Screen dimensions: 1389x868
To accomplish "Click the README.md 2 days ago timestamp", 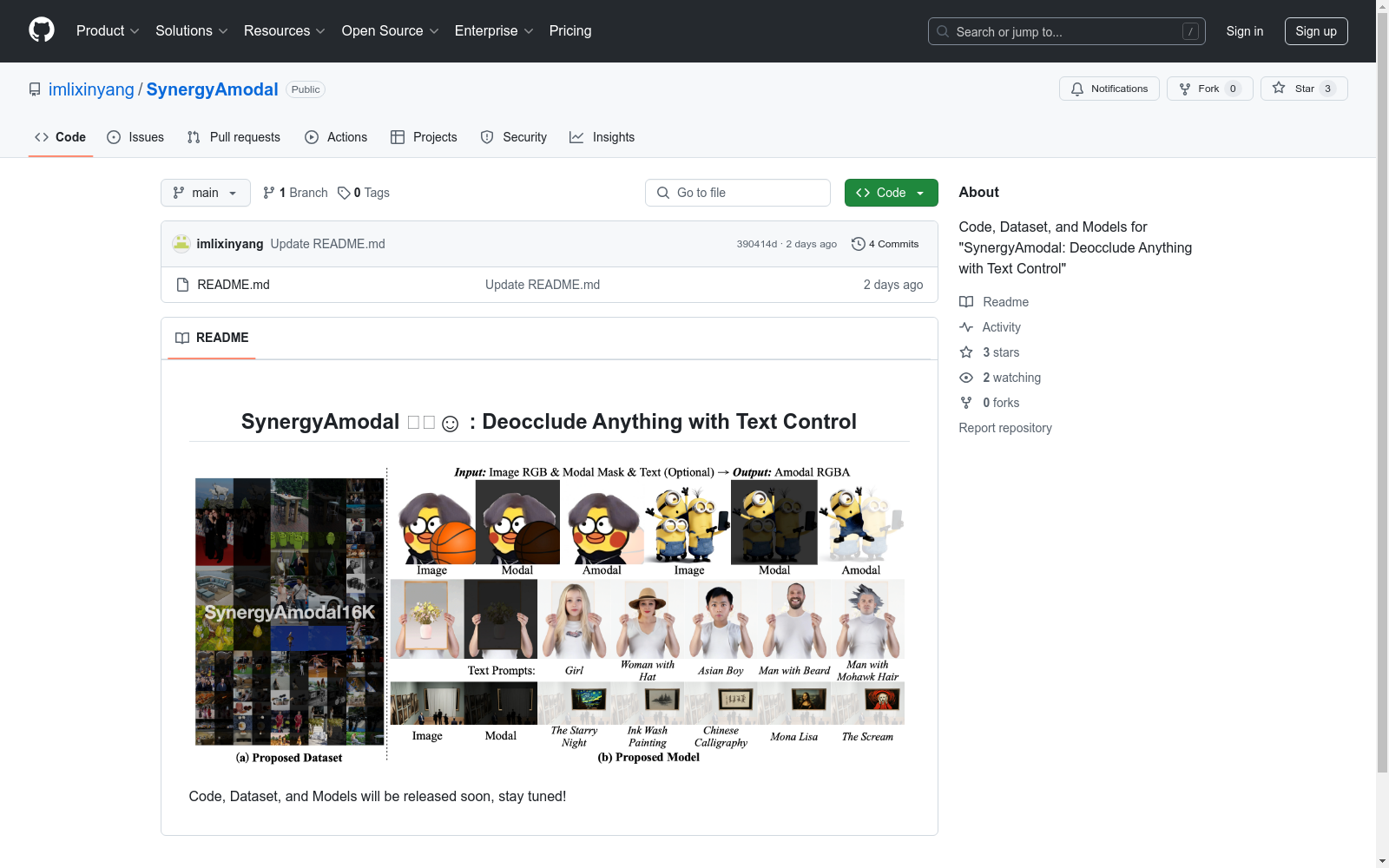I will click(893, 285).
